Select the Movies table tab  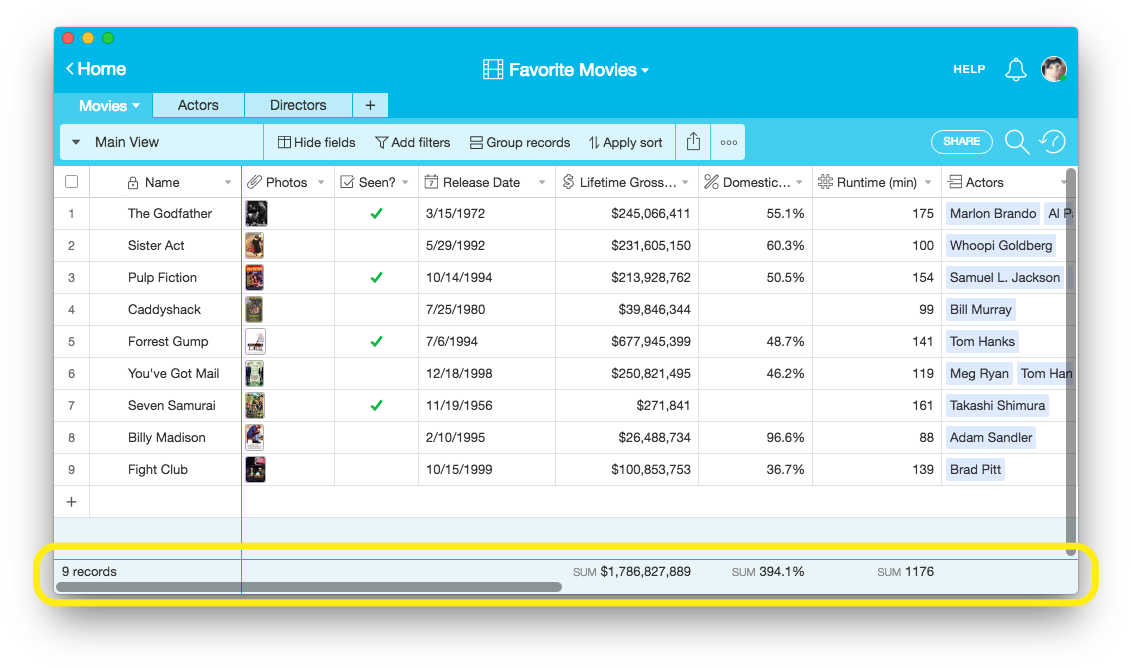[103, 105]
